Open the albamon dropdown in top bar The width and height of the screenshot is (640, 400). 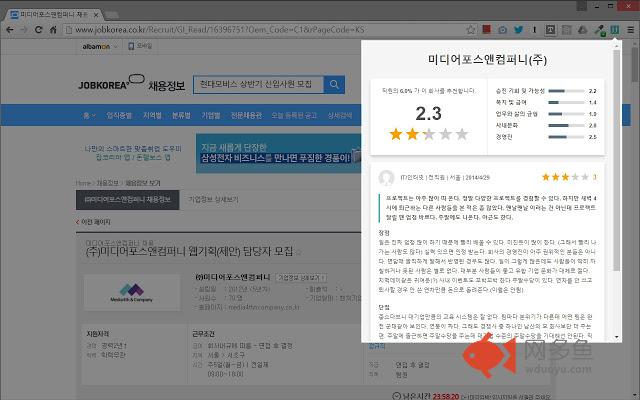pos(100,47)
